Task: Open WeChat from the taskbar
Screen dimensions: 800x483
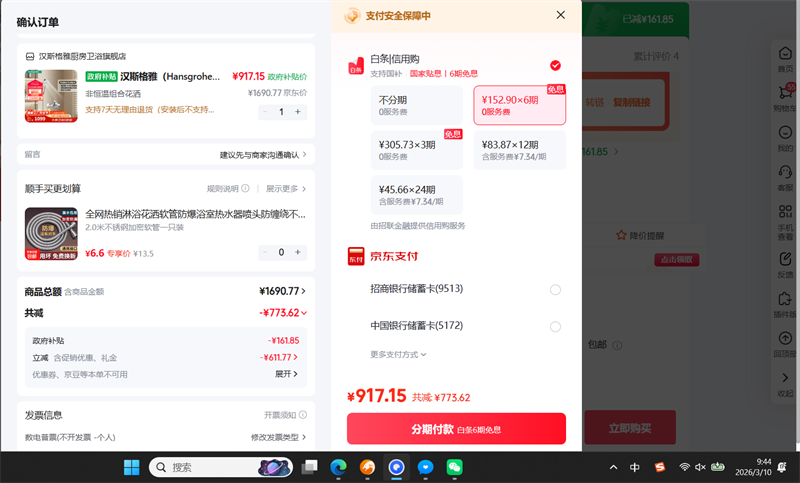Action: [x=454, y=467]
